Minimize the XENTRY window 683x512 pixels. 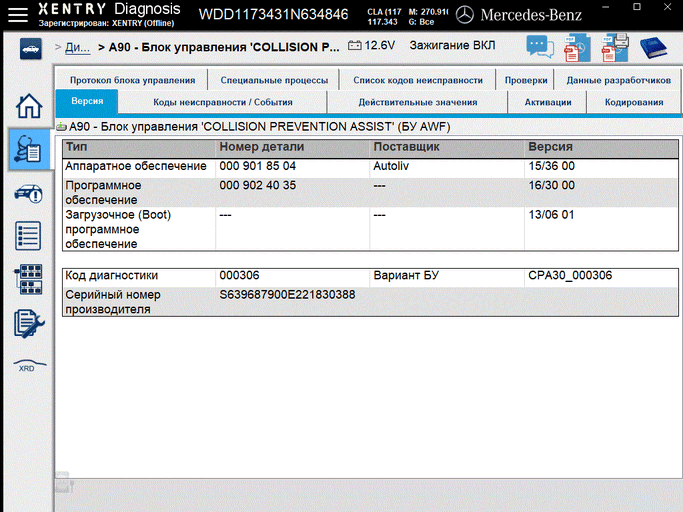click(x=606, y=7)
